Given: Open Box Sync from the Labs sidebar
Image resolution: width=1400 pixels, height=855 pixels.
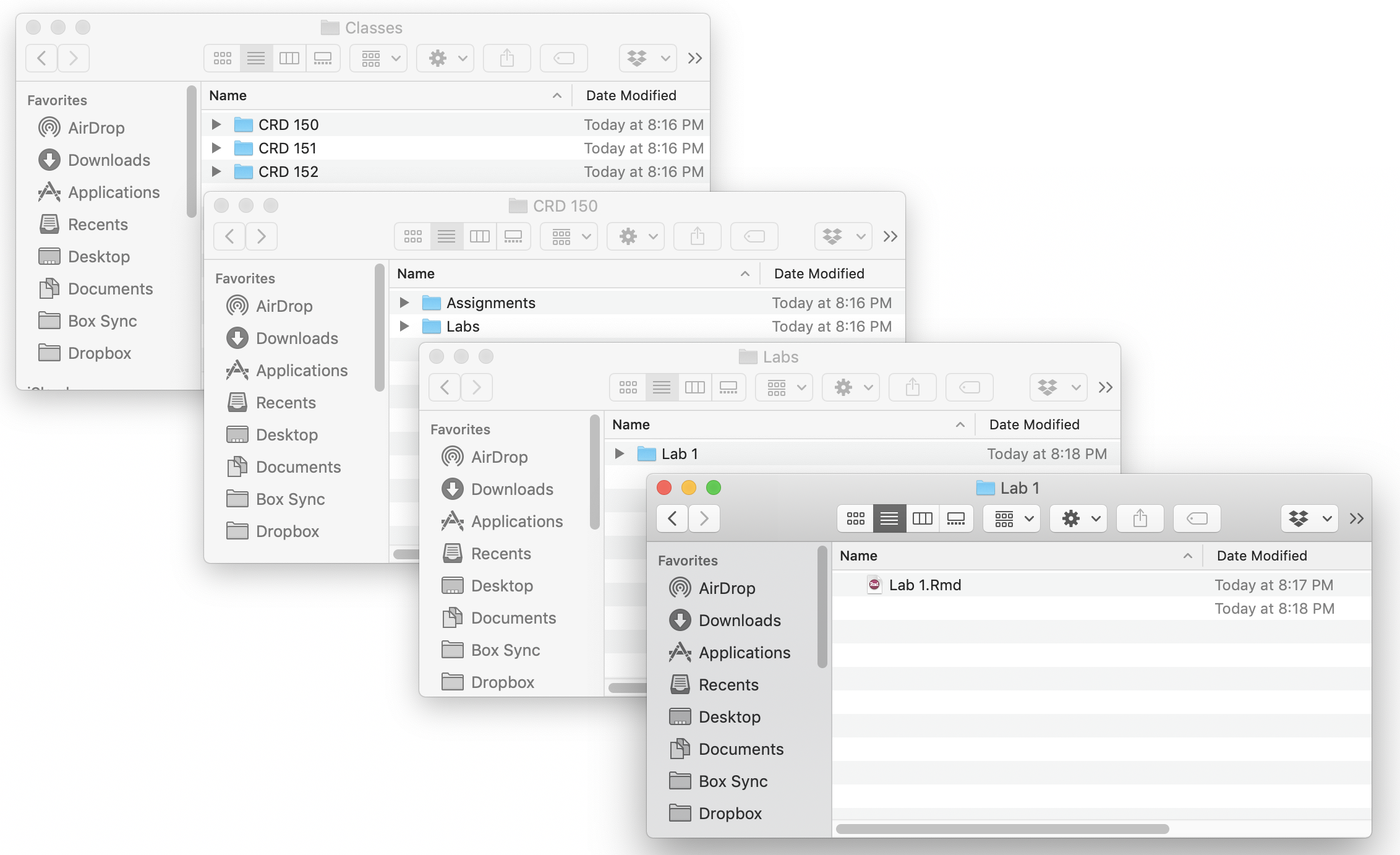Looking at the screenshot, I should click(x=506, y=650).
